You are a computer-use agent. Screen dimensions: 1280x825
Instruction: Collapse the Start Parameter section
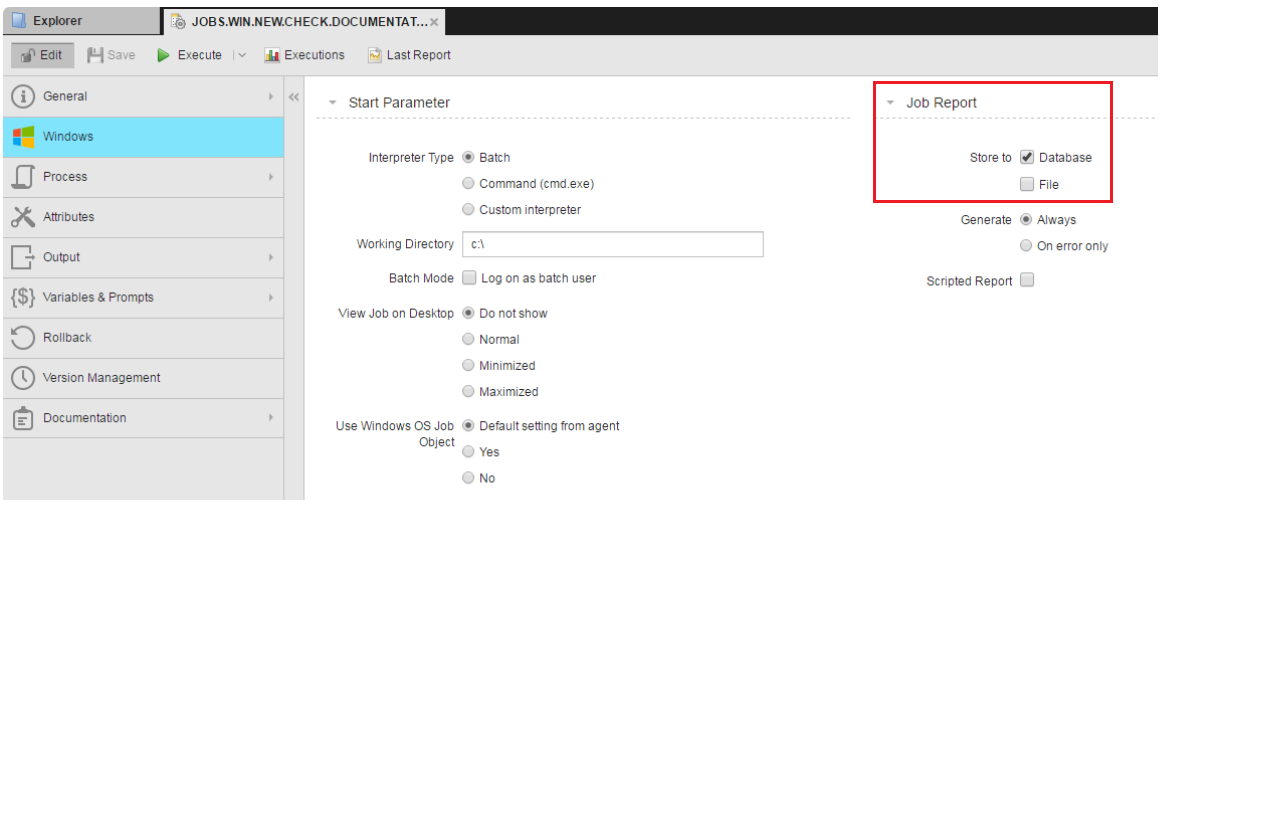click(x=333, y=102)
